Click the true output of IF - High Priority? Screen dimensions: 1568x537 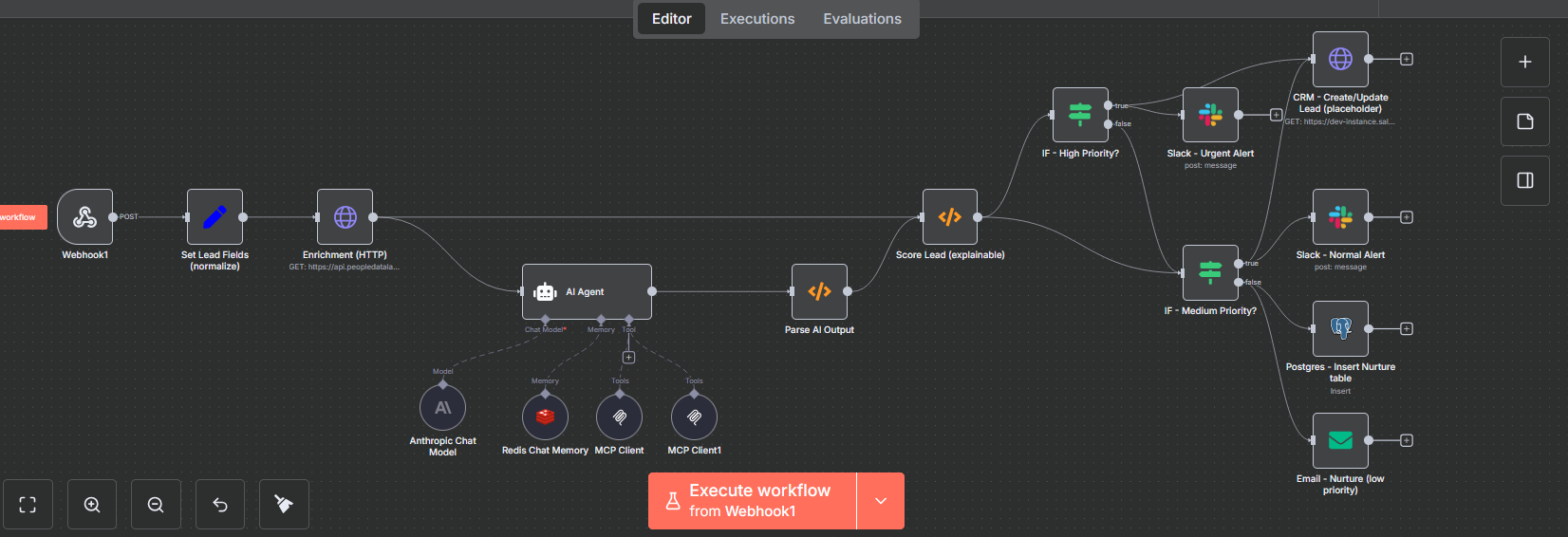(x=1109, y=105)
